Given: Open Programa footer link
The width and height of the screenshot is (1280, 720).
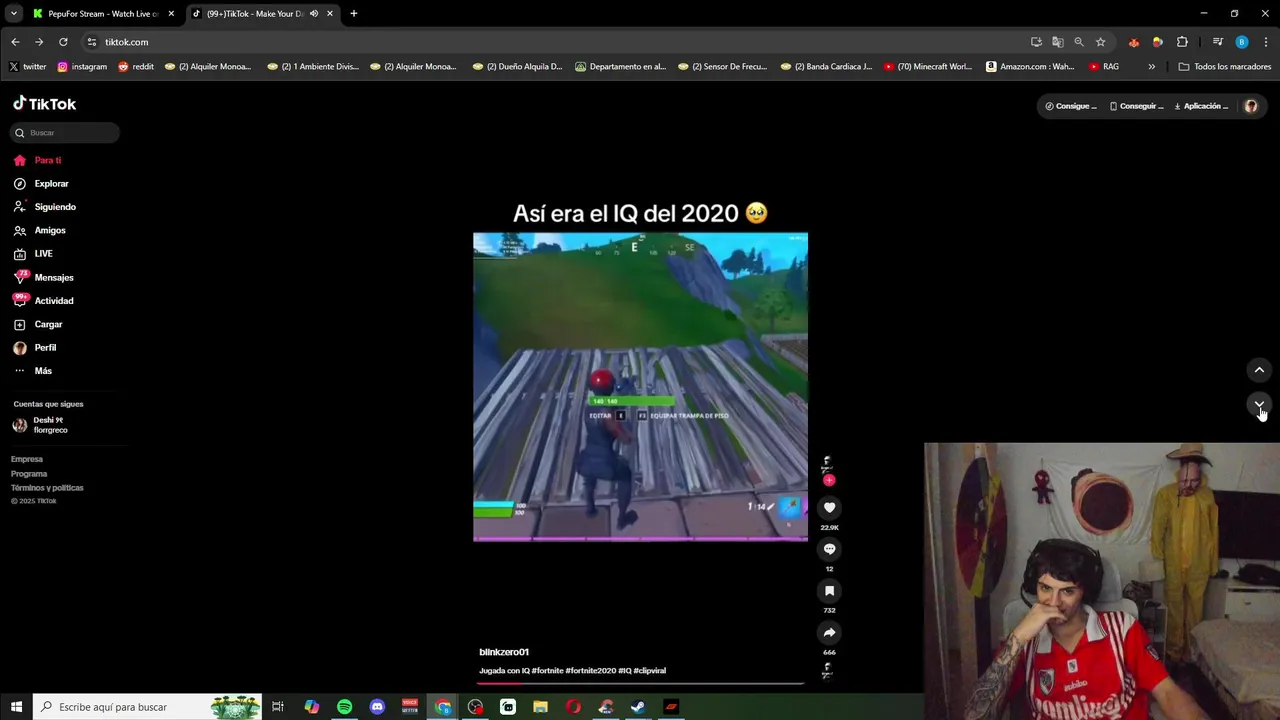Looking at the screenshot, I should coord(29,474).
